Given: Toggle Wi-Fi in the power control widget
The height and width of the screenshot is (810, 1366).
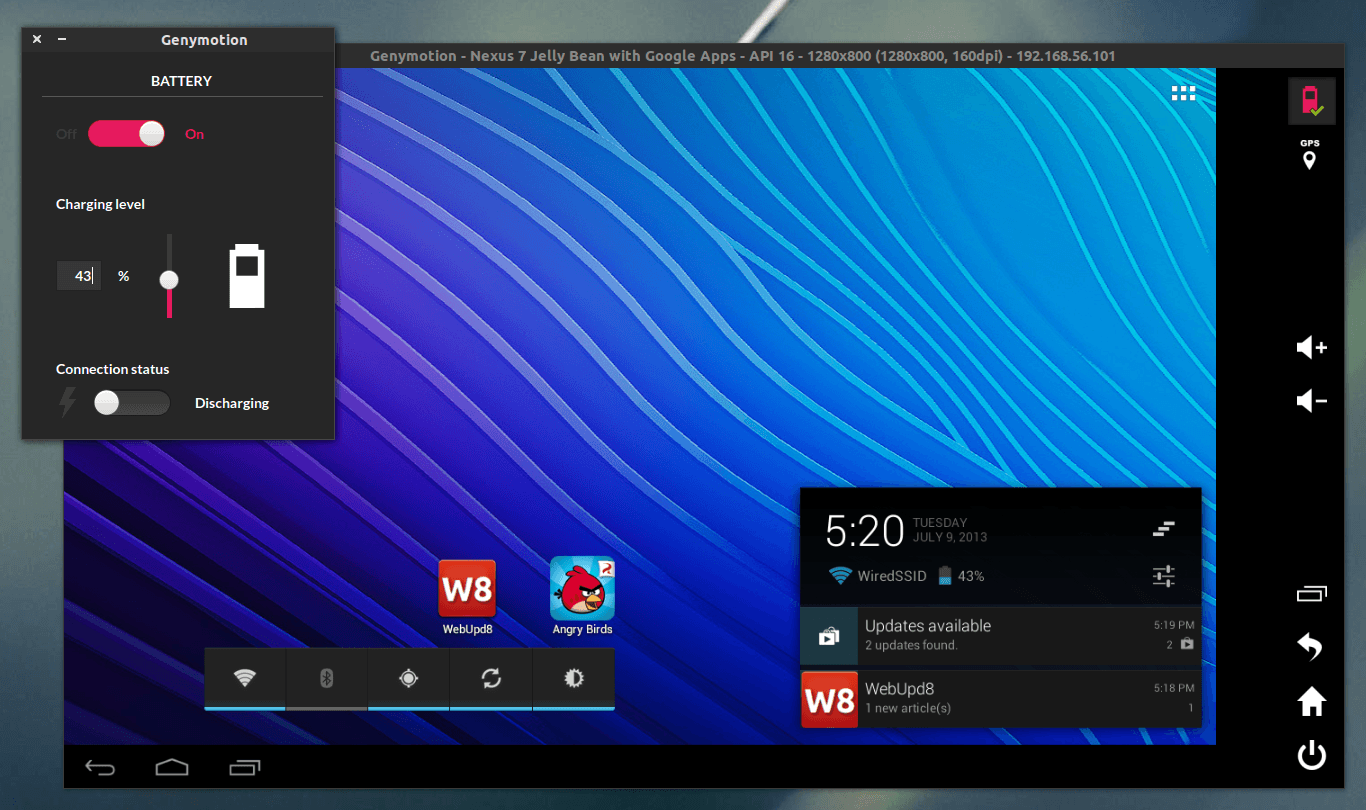Looking at the screenshot, I should pyautogui.click(x=245, y=678).
